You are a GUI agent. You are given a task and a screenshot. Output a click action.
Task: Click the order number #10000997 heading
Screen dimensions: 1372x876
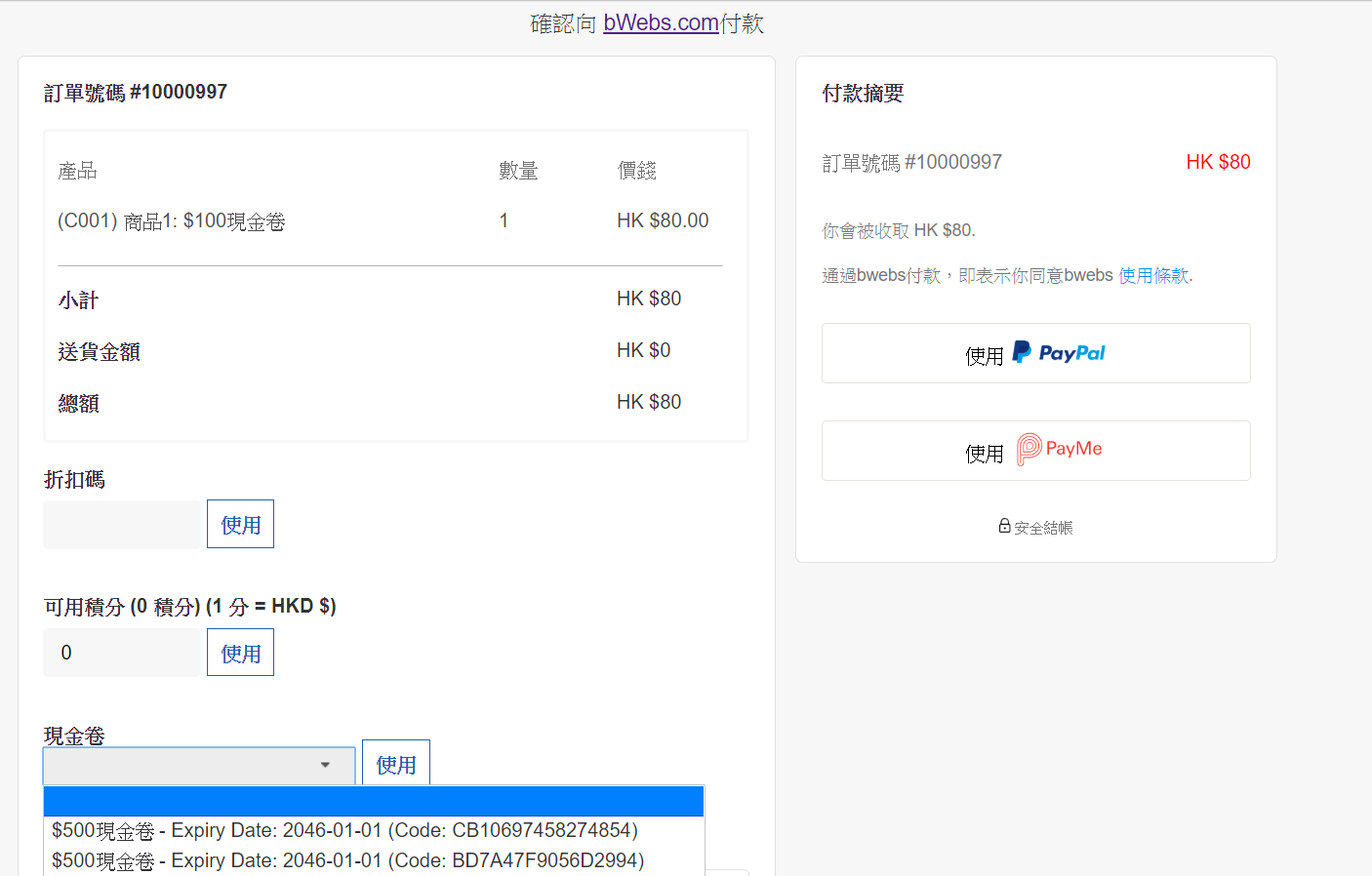[x=136, y=93]
